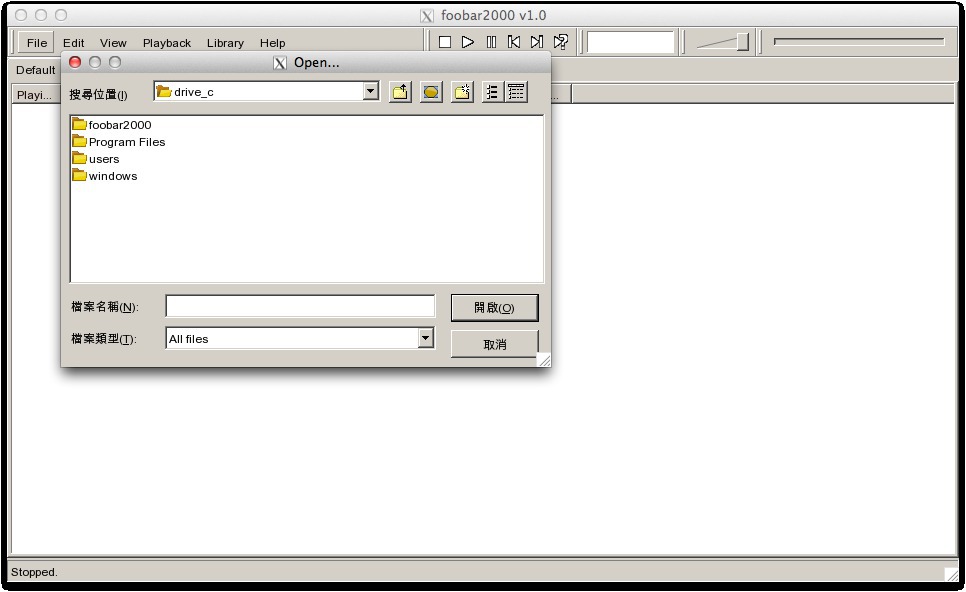Viewport: 966px width, 592px height.
Task: Switch file view to details mode
Action: (x=516, y=92)
